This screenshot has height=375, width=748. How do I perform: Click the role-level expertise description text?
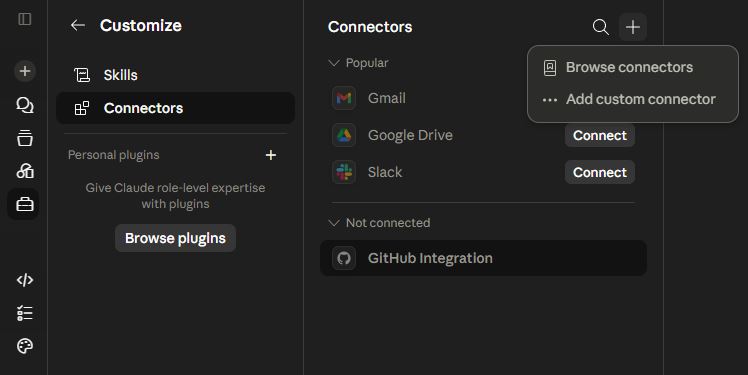[175, 196]
